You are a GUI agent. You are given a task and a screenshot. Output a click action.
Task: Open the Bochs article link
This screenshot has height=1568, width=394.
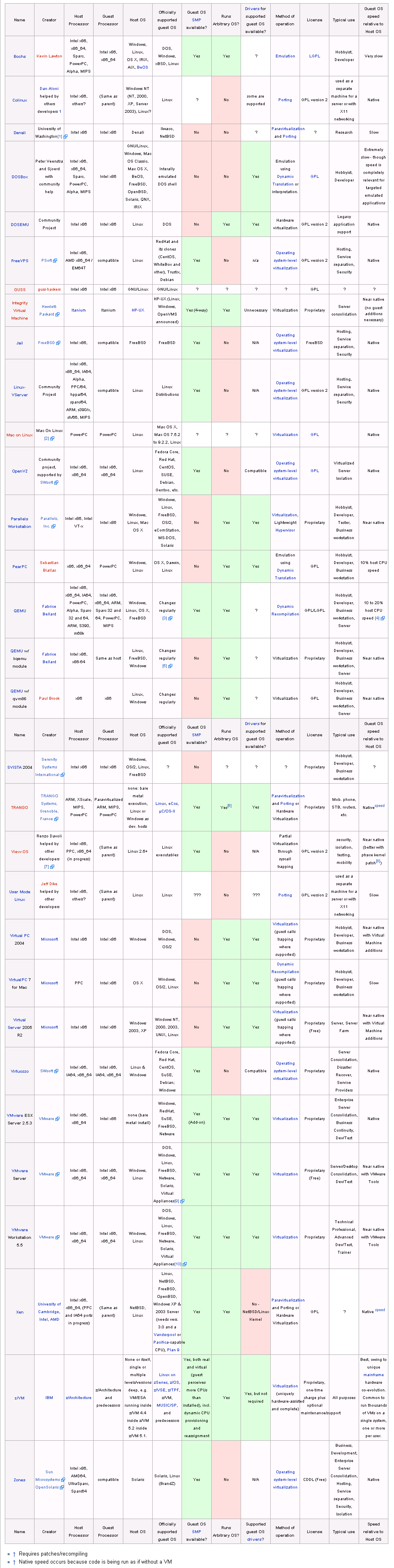point(20,56)
